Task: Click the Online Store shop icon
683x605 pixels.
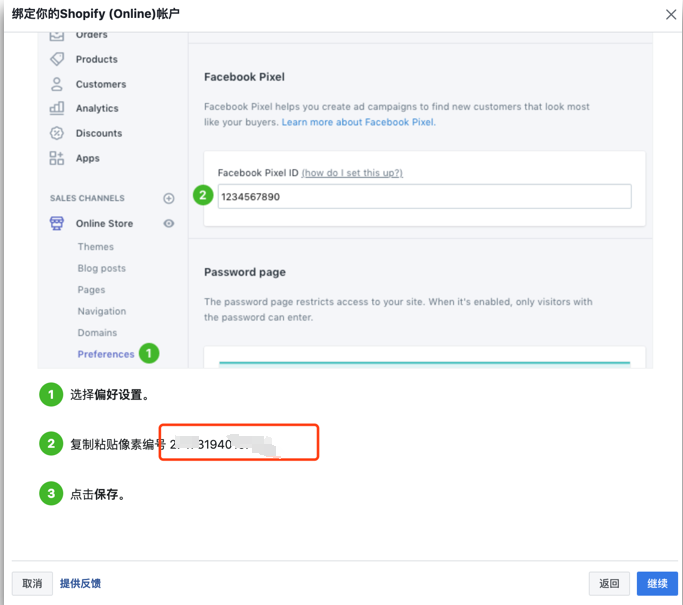Action: [x=57, y=223]
